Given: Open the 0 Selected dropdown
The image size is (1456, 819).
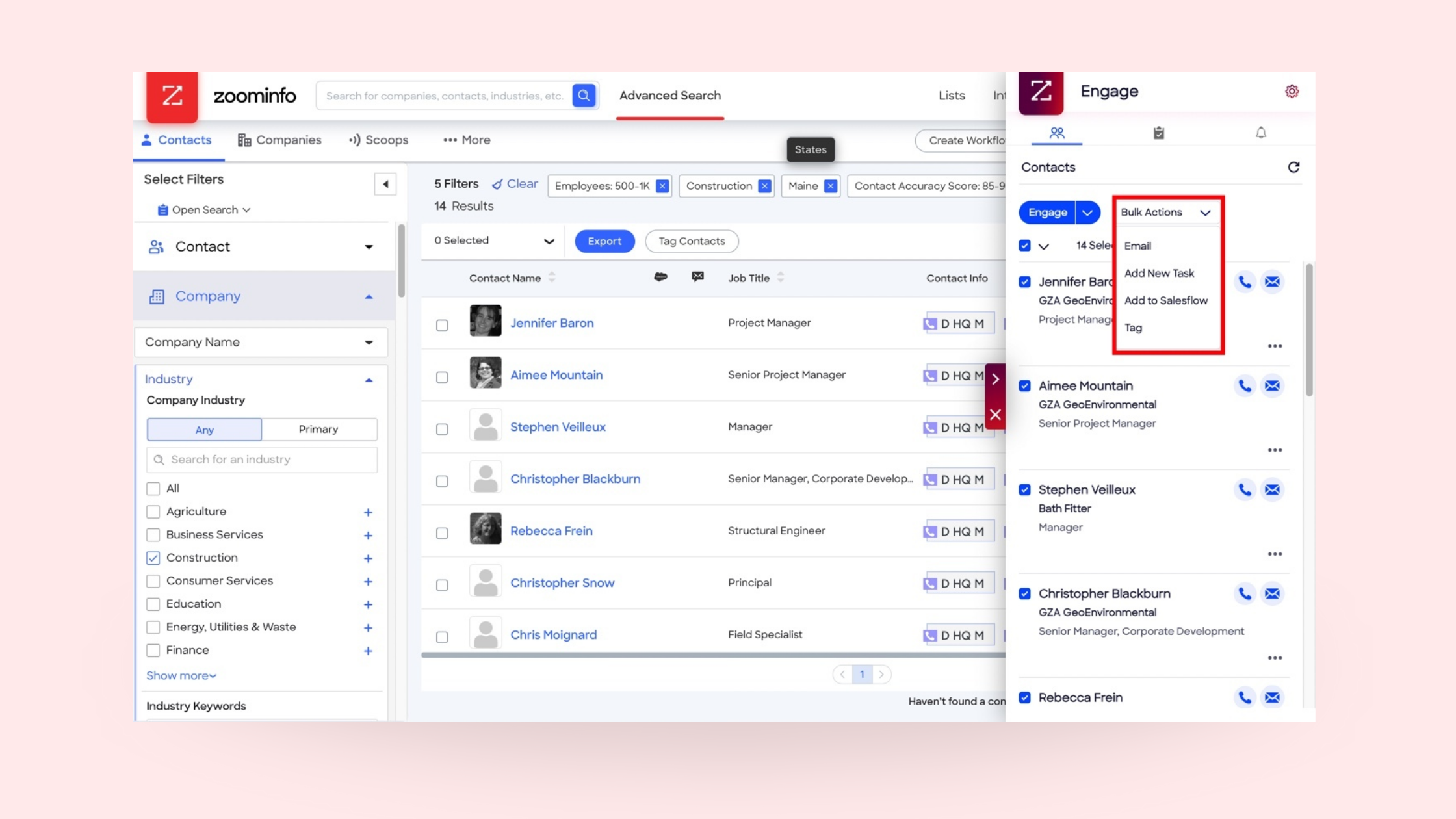Looking at the screenshot, I should pyautogui.click(x=494, y=241).
